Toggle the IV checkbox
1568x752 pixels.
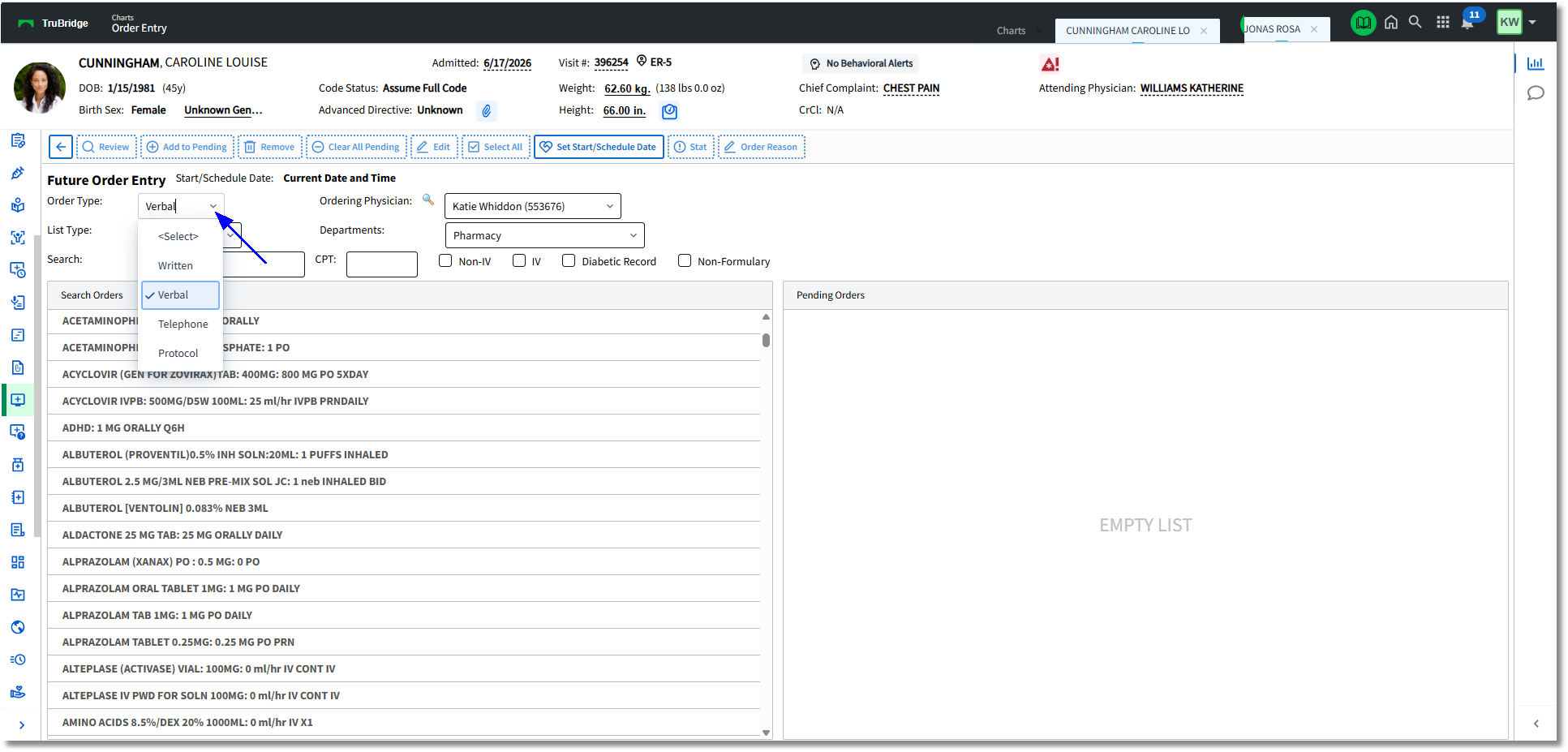(519, 260)
